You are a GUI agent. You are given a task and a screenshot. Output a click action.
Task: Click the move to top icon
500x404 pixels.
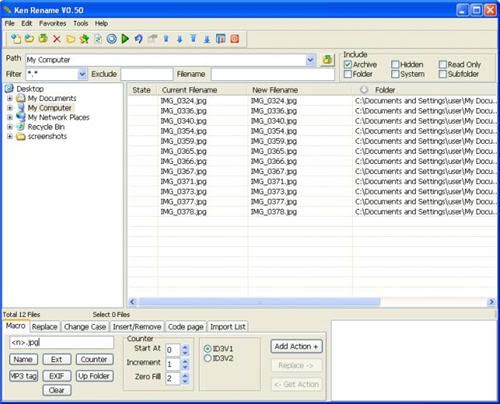pos(193,39)
